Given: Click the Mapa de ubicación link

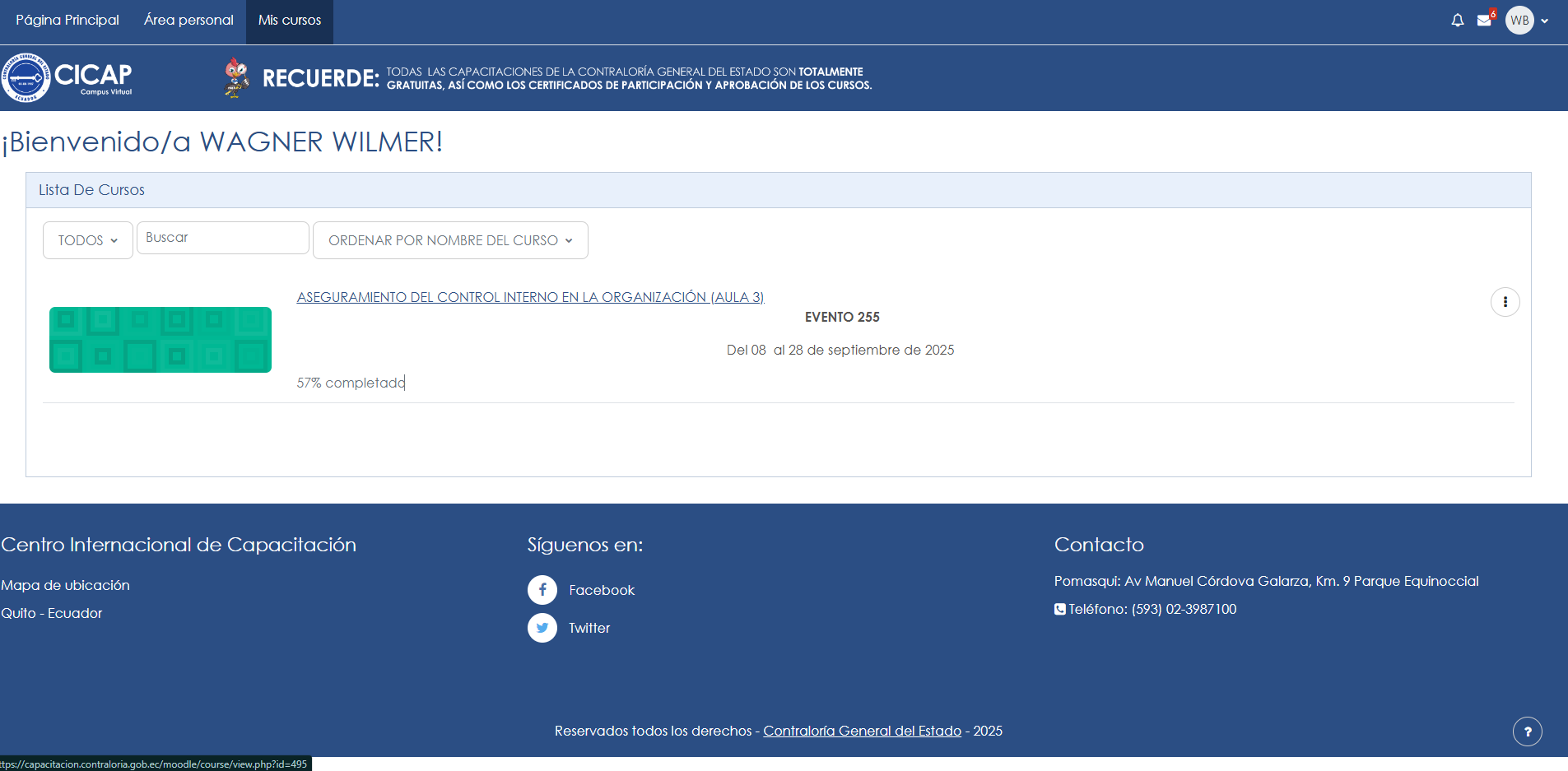Looking at the screenshot, I should 66,585.
